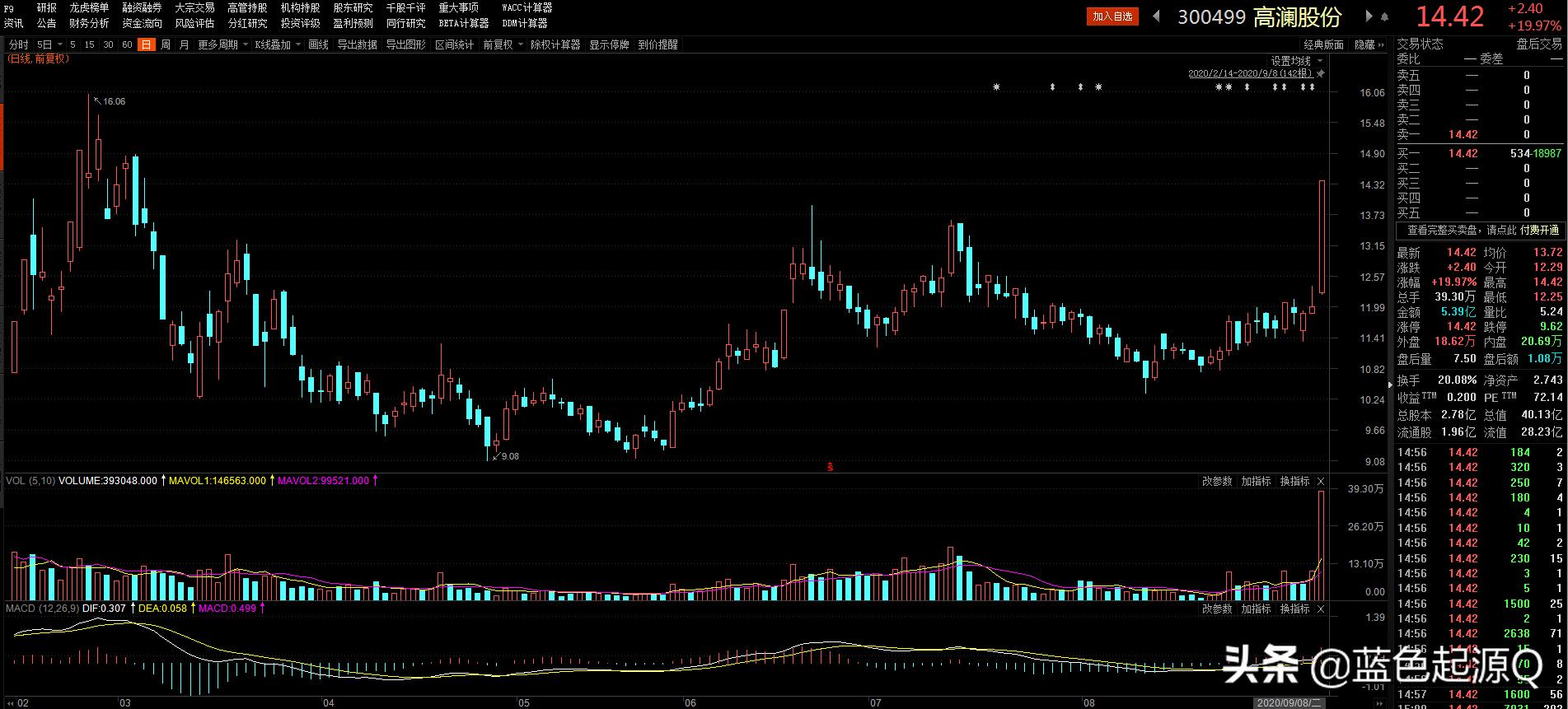Screen dimensions: 1568x709
Task: Open the 重大事项 menu item
Action: (458, 8)
